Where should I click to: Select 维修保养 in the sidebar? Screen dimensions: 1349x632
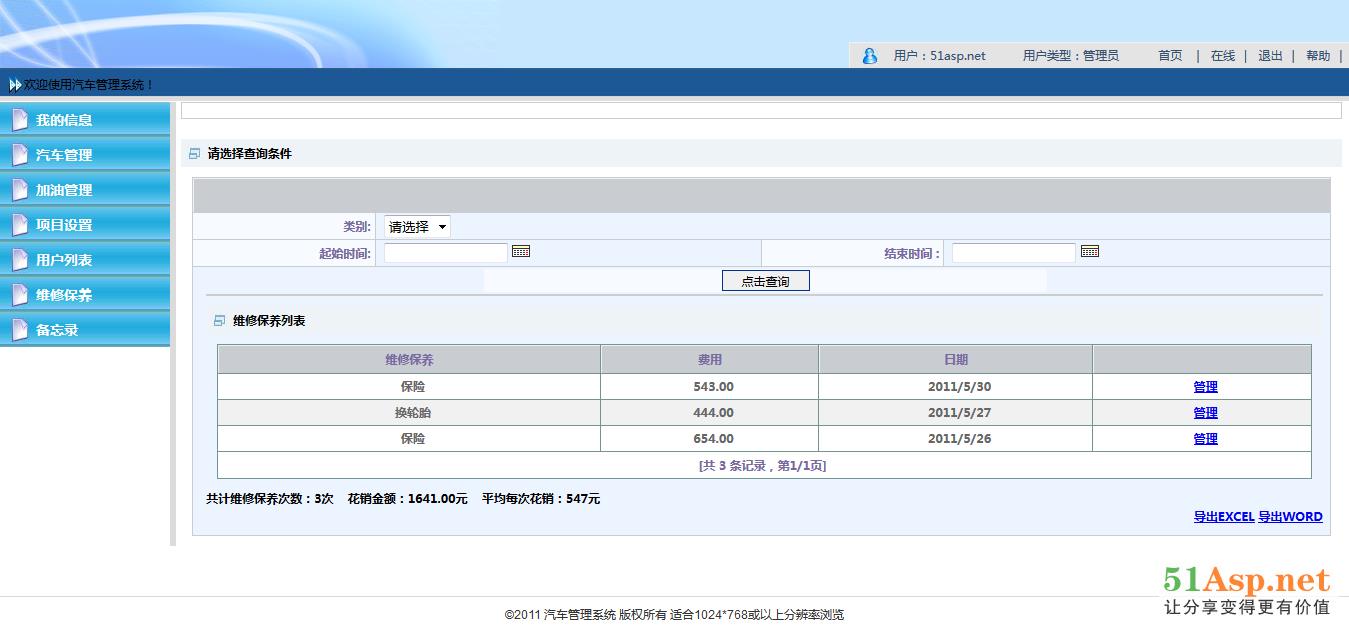coord(64,295)
